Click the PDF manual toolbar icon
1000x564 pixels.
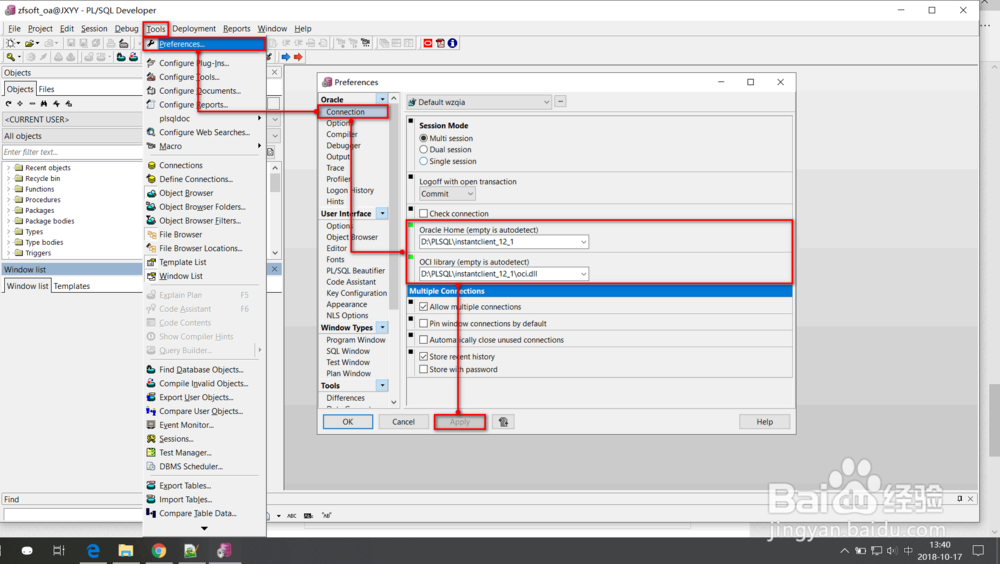(440, 43)
